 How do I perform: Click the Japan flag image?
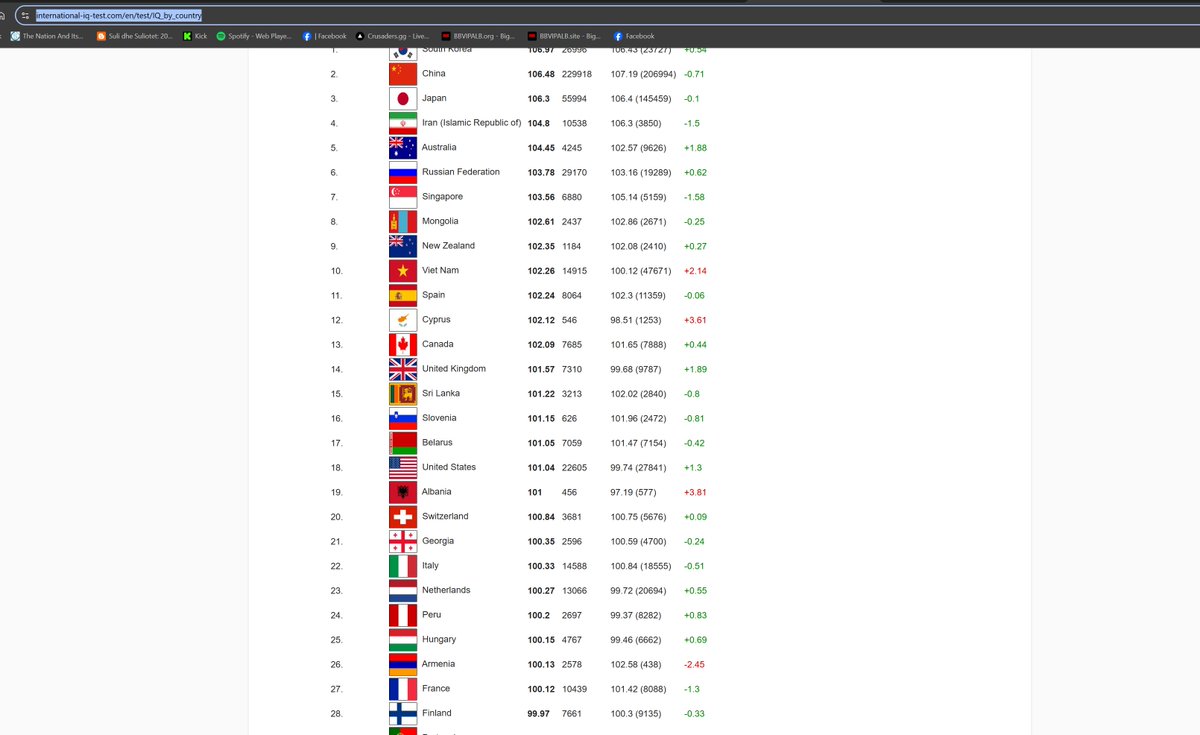(x=403, y=99)
